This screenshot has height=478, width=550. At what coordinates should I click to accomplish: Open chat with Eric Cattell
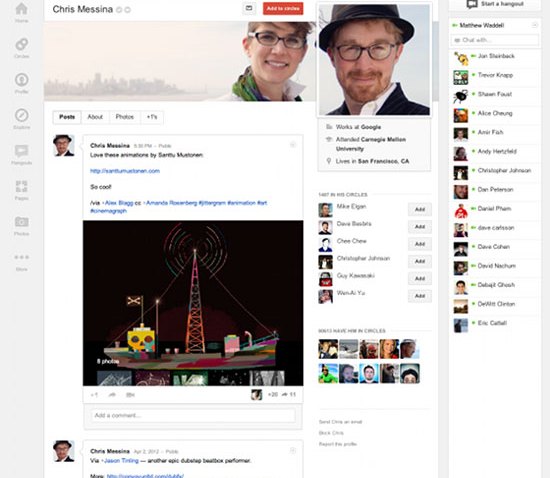[492, 323]
